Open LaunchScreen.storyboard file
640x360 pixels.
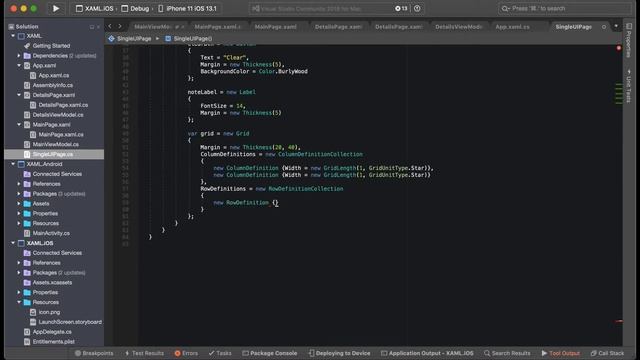pyautogui.click(x=70, y=322)
